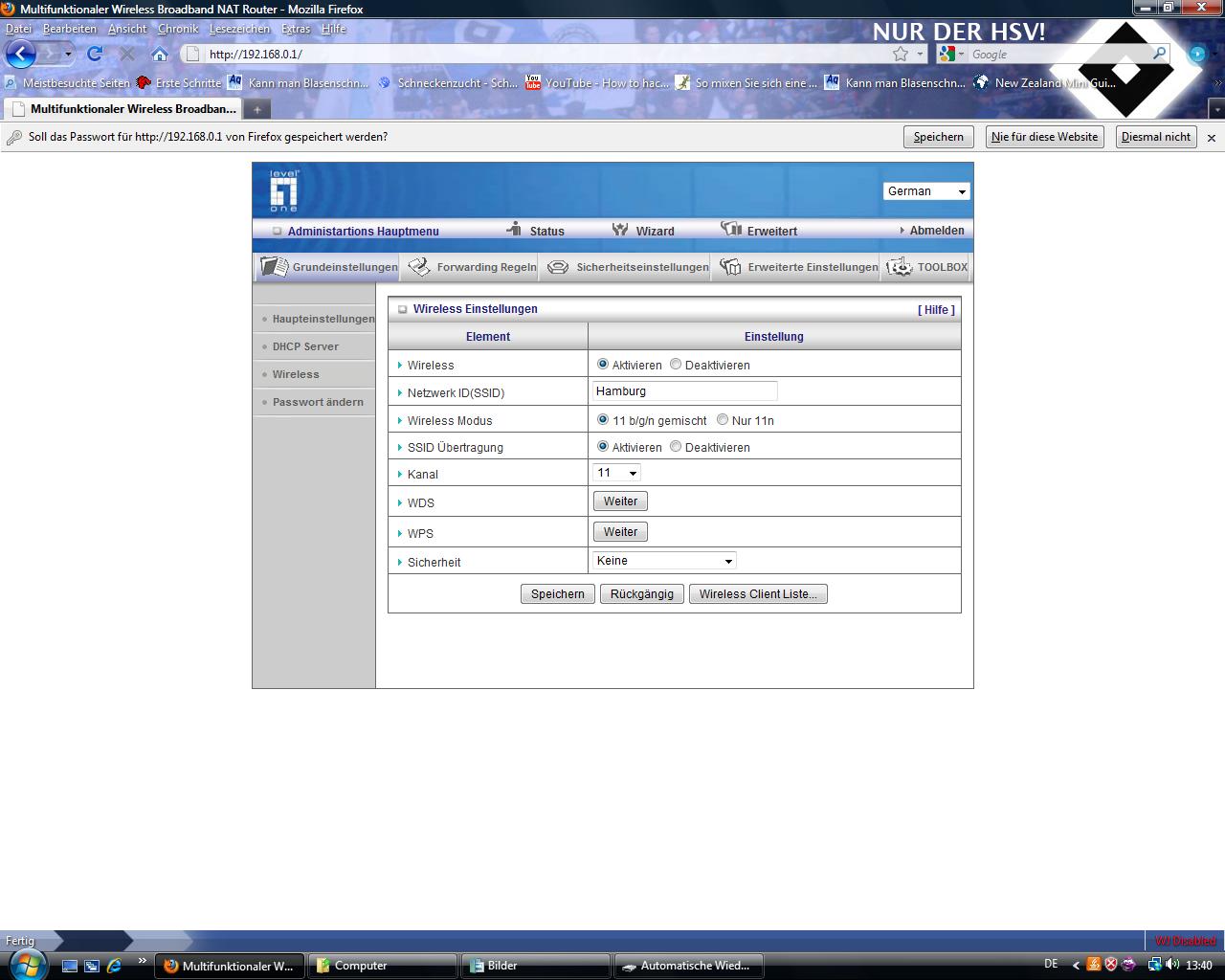Open the German language dropdown
Image resolution: width=1225 pixels, height=980 pixels.
[925, 191]
